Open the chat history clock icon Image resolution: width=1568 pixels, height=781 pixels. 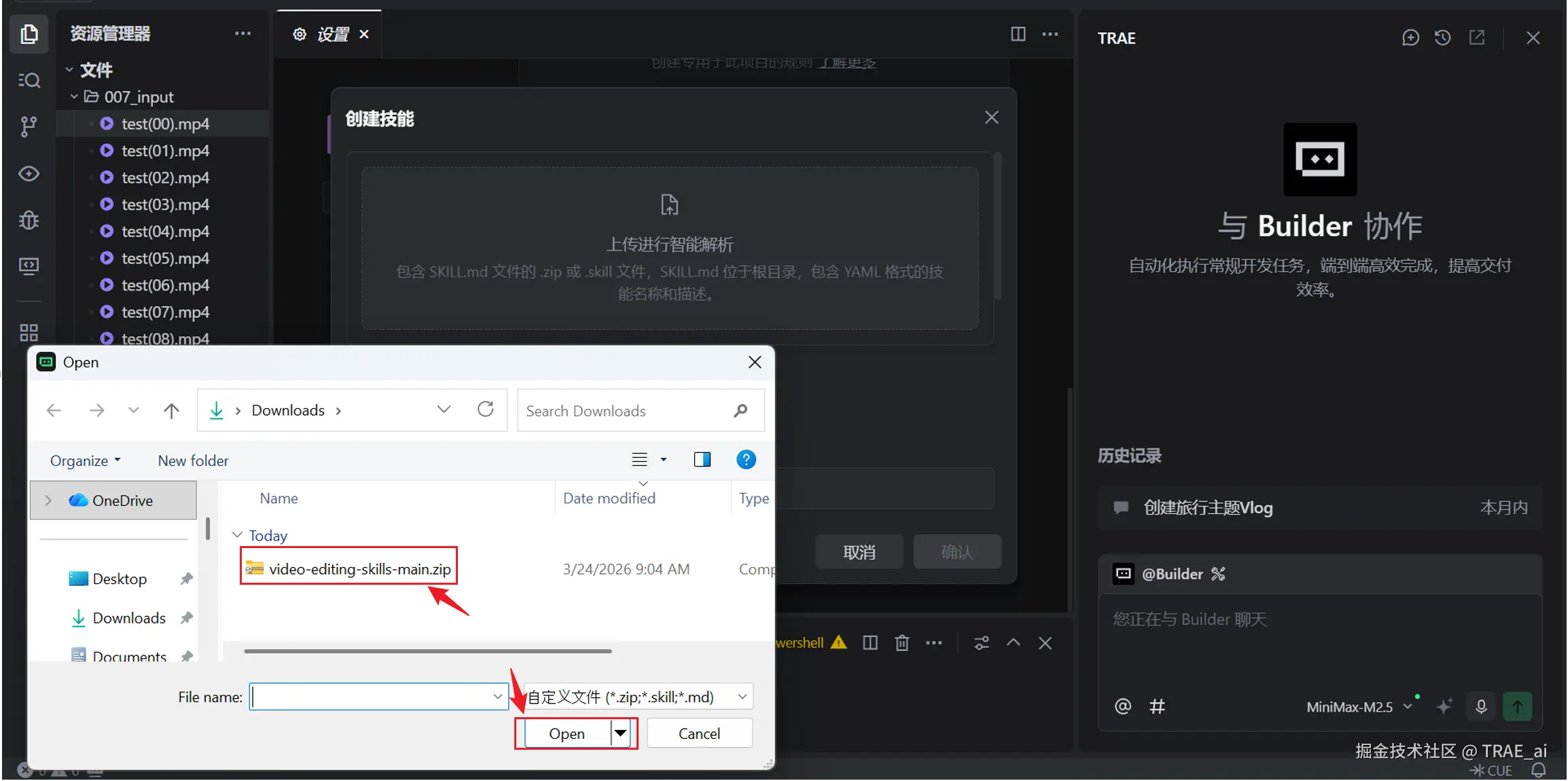click(x=1443, y=38)
